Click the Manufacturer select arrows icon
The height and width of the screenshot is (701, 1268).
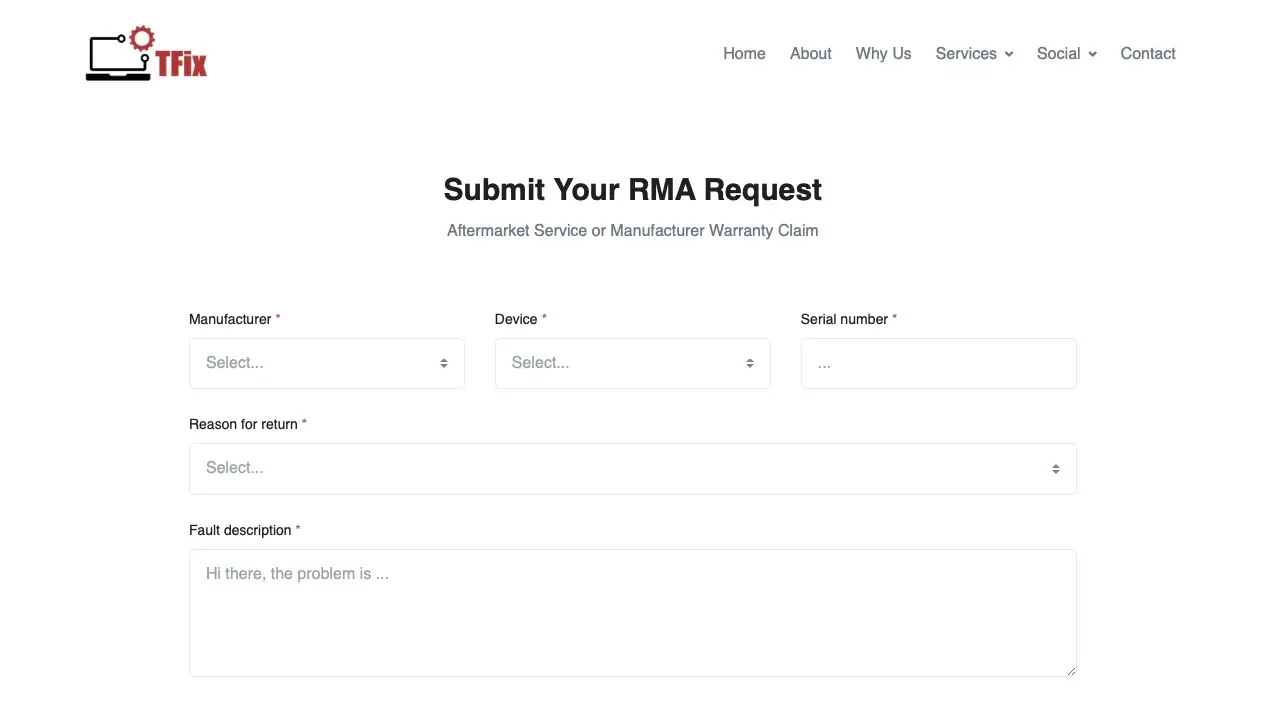pos(444,363)
